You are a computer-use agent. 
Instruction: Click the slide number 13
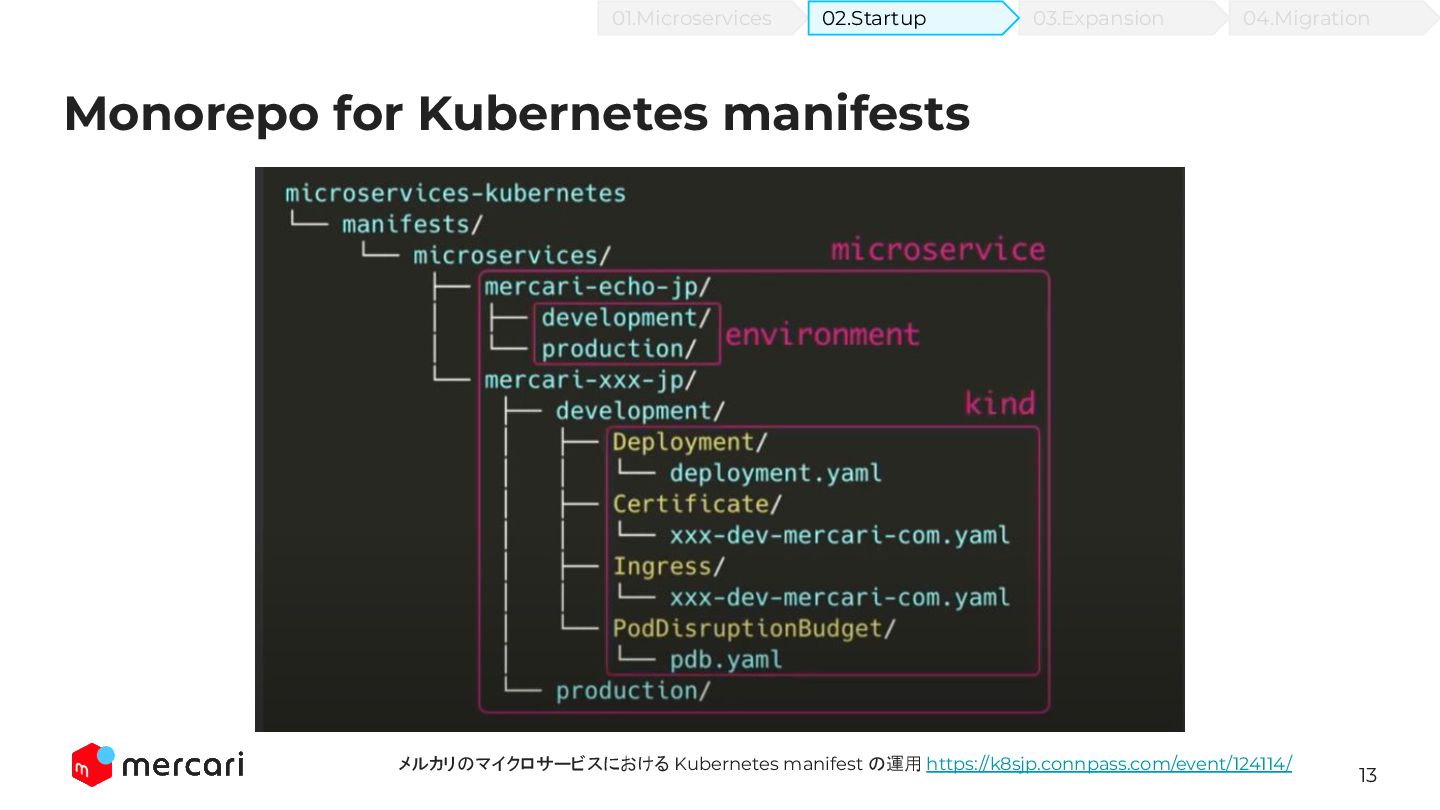point(1367,775)
